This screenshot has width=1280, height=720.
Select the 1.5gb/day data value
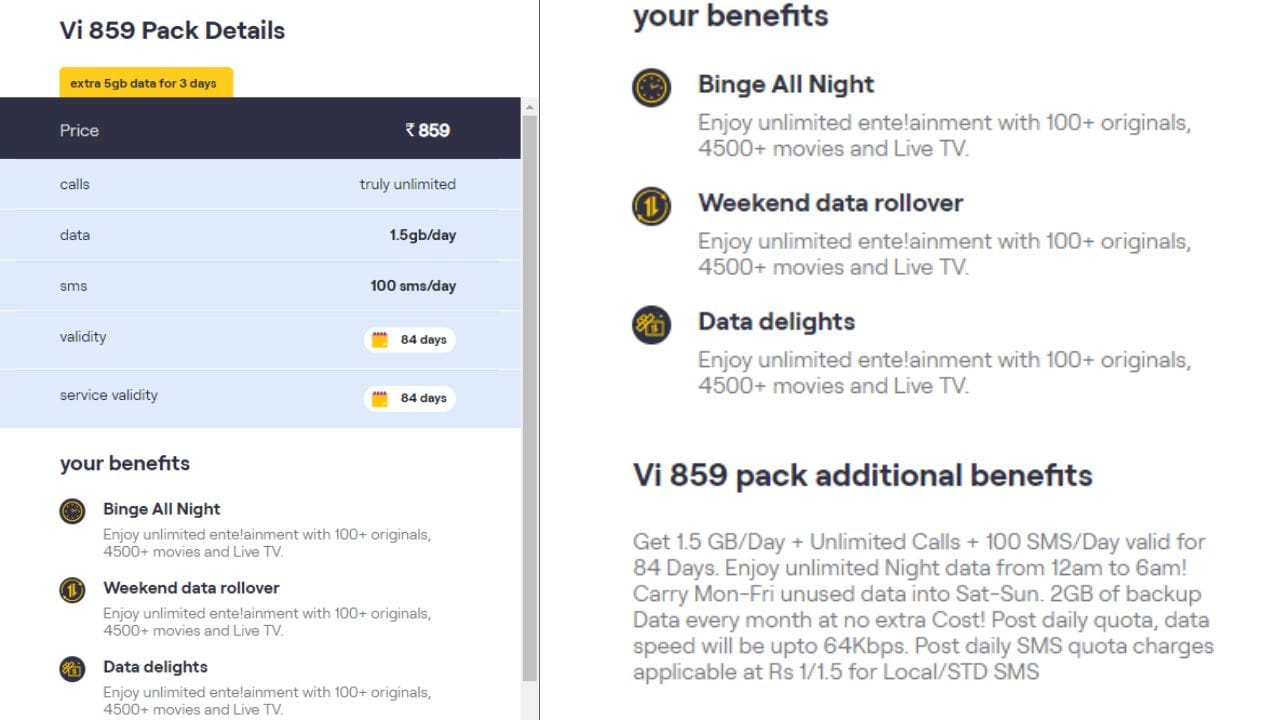tap(422, 235)
